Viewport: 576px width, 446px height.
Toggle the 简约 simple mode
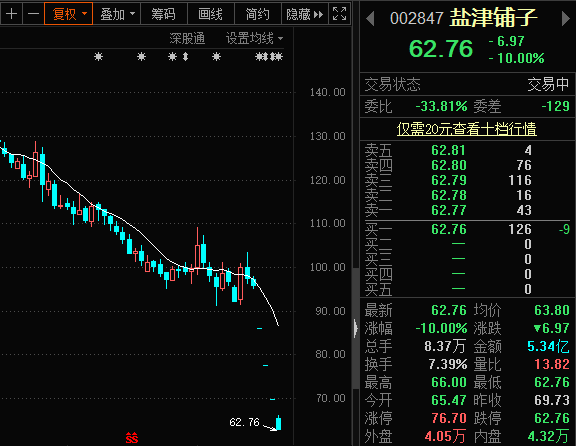pyautogui.click(x=258, y=14)
